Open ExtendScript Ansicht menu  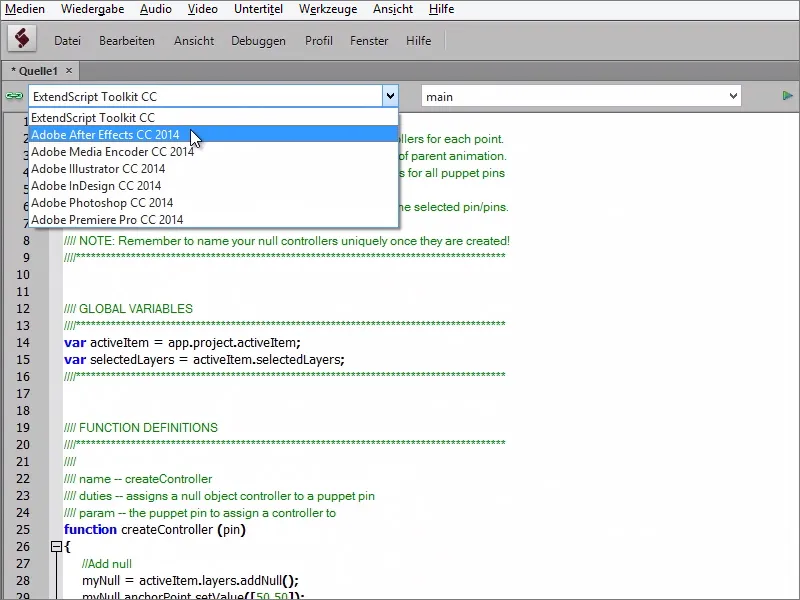(x=194, y=41)
